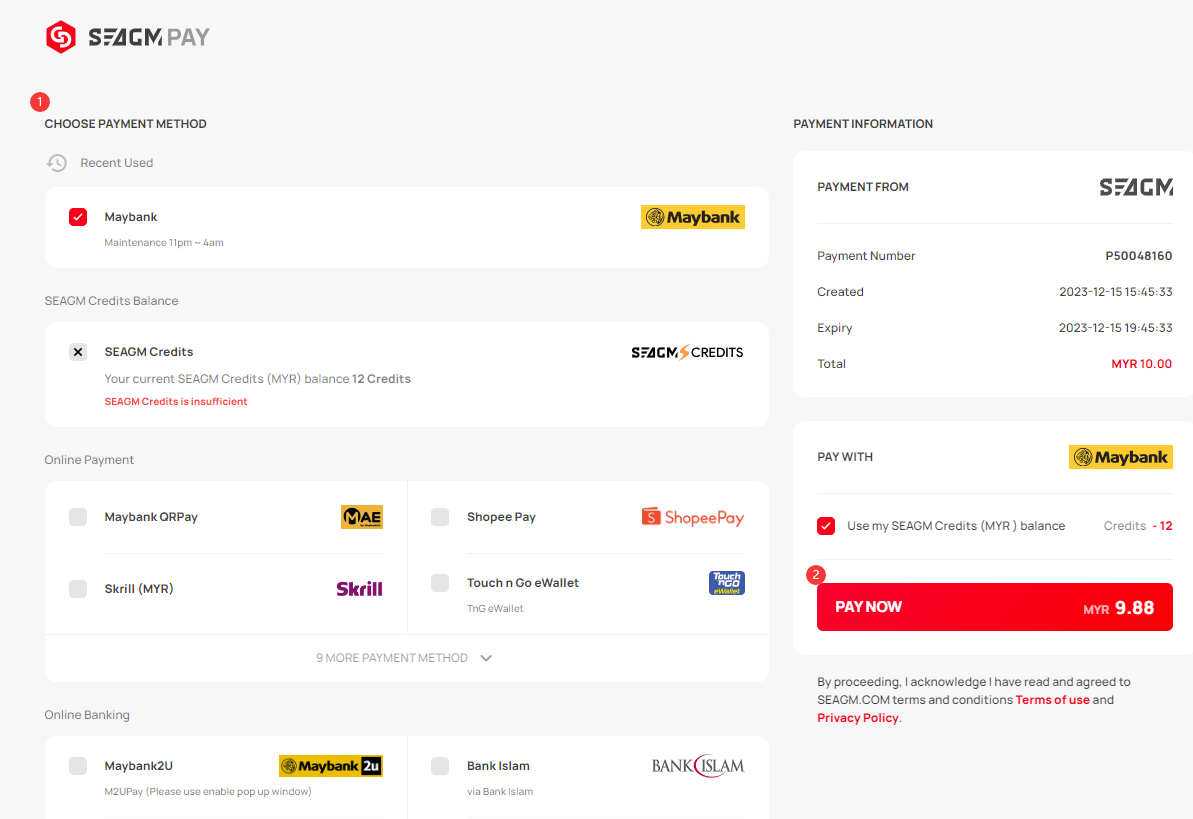Open the Terms of use link

coord(1052,699)
